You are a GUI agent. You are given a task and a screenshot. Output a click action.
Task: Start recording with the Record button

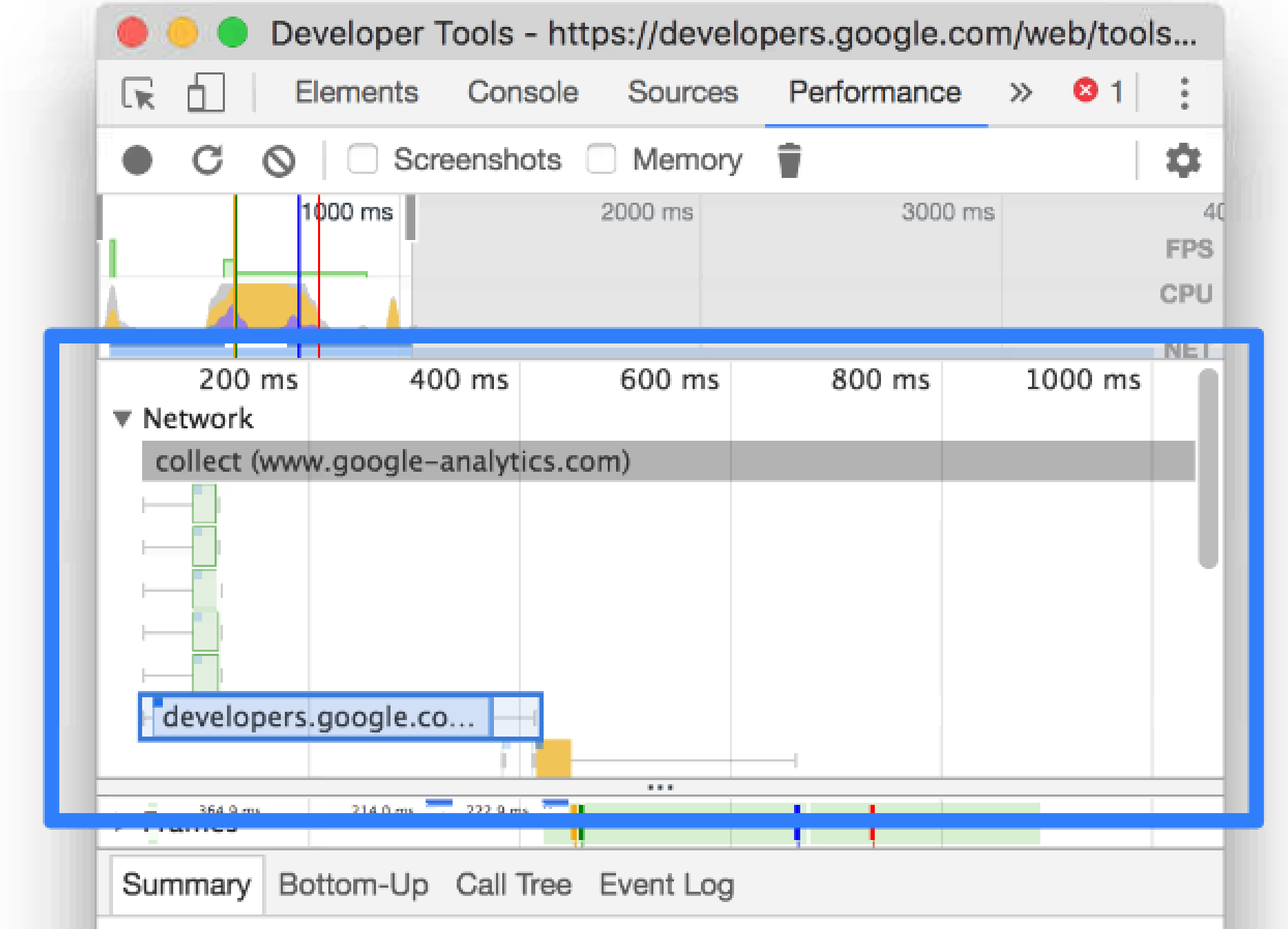pyautogui.click(x=137, y=161)
